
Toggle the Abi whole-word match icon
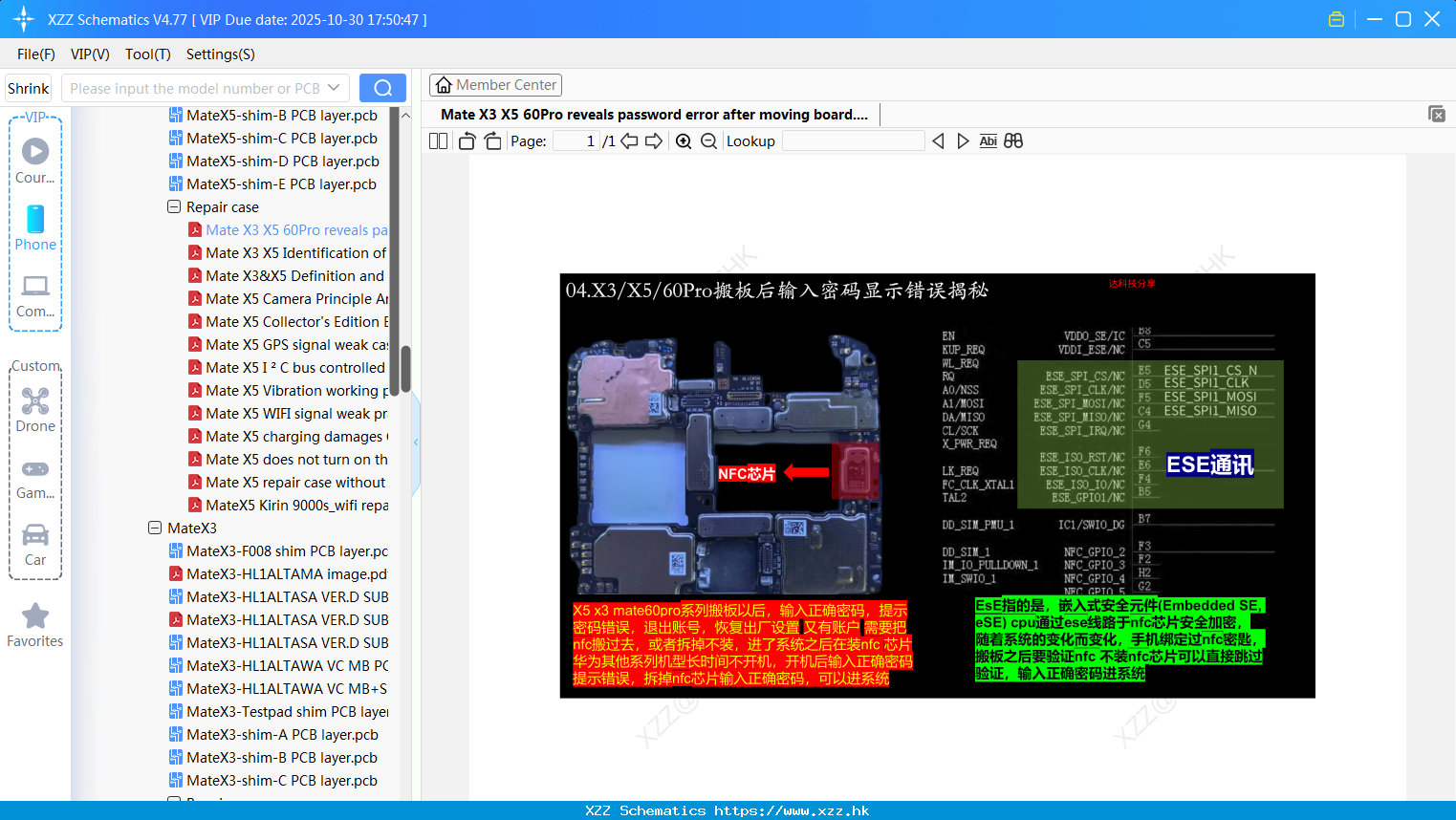click(988, 141)
